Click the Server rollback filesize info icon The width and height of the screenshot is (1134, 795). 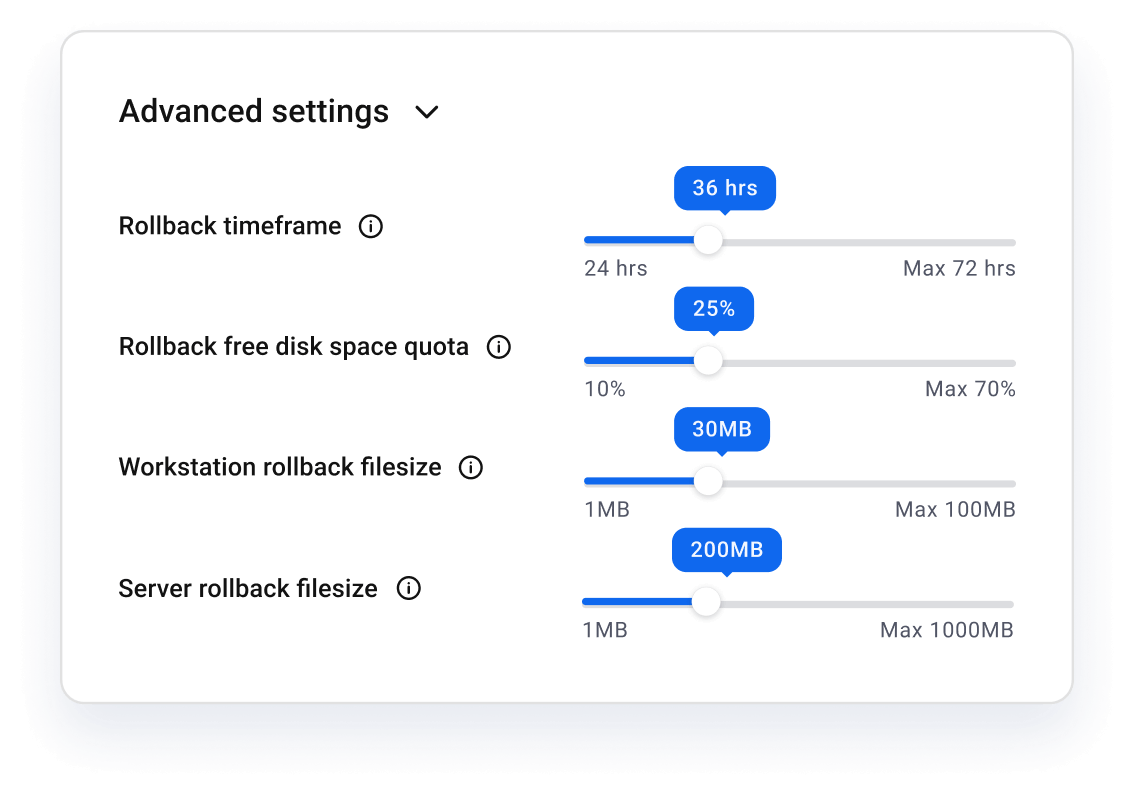408,589
